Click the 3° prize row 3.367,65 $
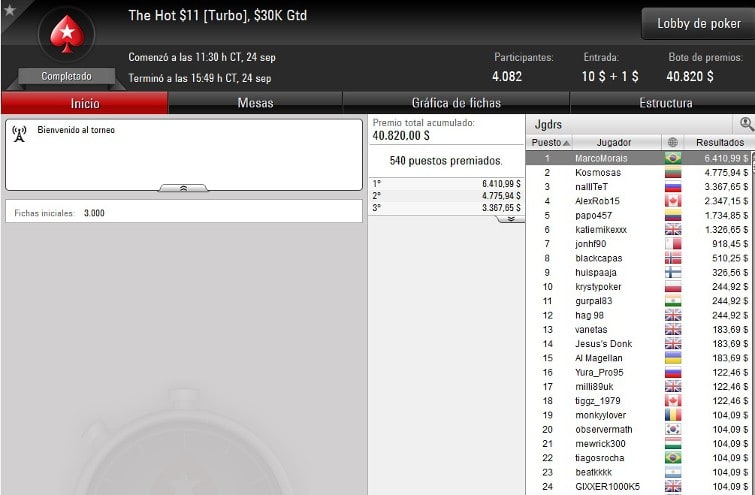The image size is (755, 495). click(446, 208)
